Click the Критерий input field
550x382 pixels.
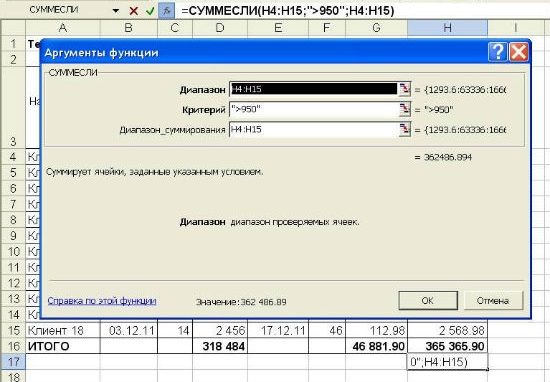click(314, 109)
